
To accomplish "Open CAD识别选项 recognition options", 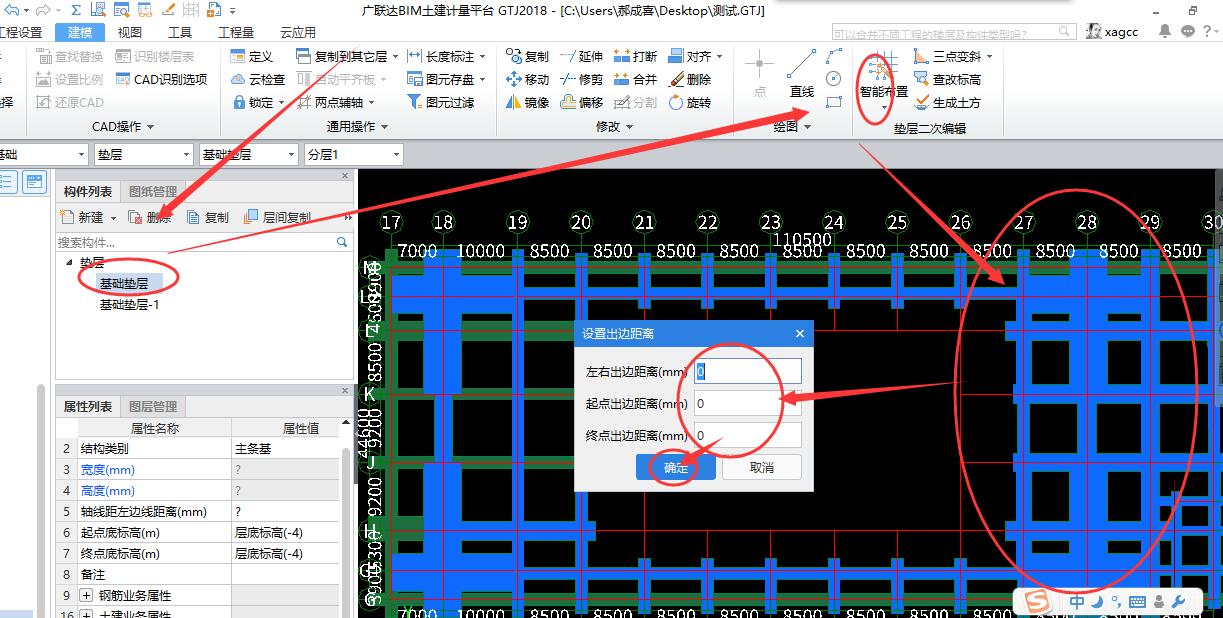I will tap(161, 80).
